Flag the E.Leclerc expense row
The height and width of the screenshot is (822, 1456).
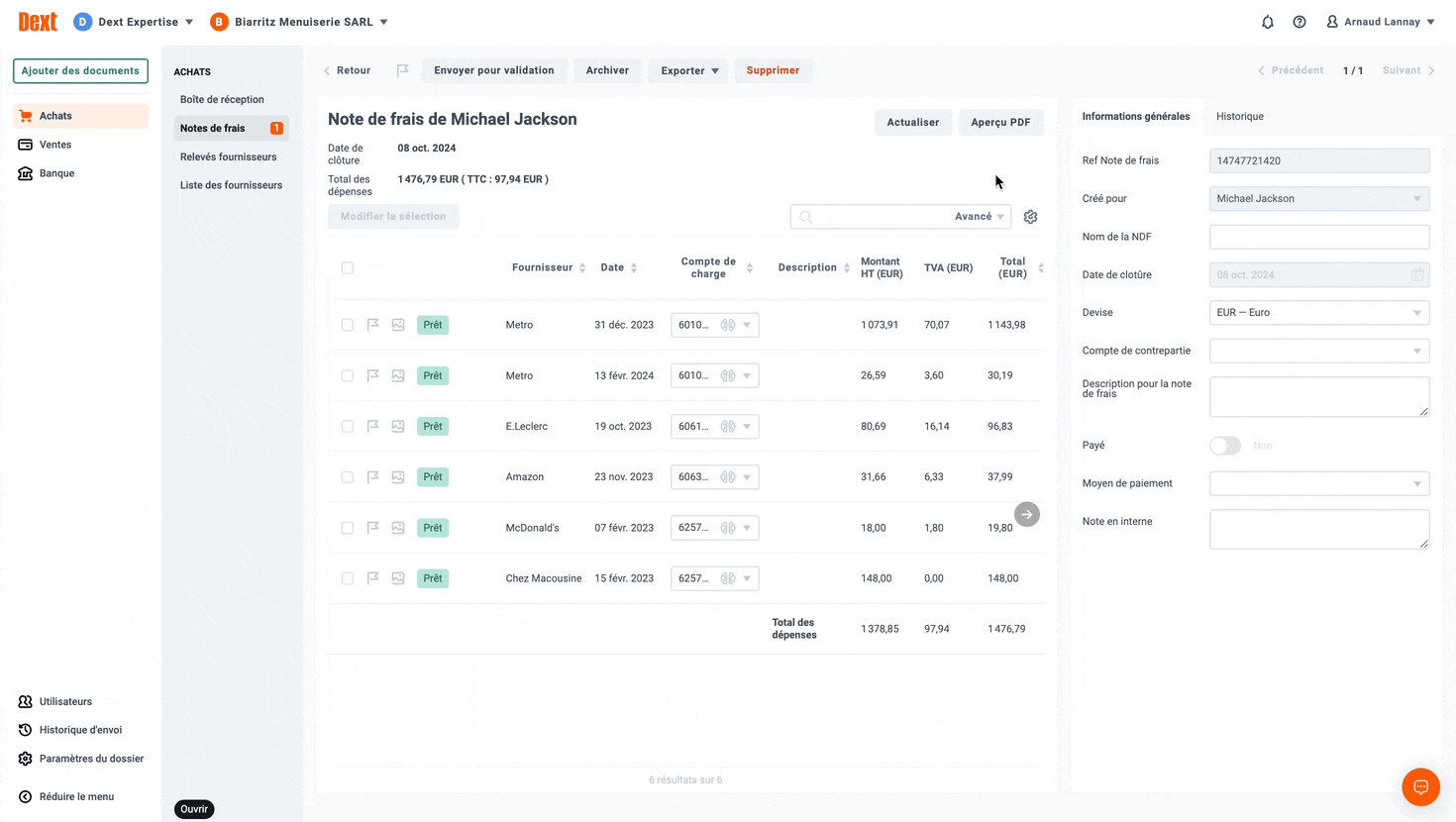[x=373, y=426]
